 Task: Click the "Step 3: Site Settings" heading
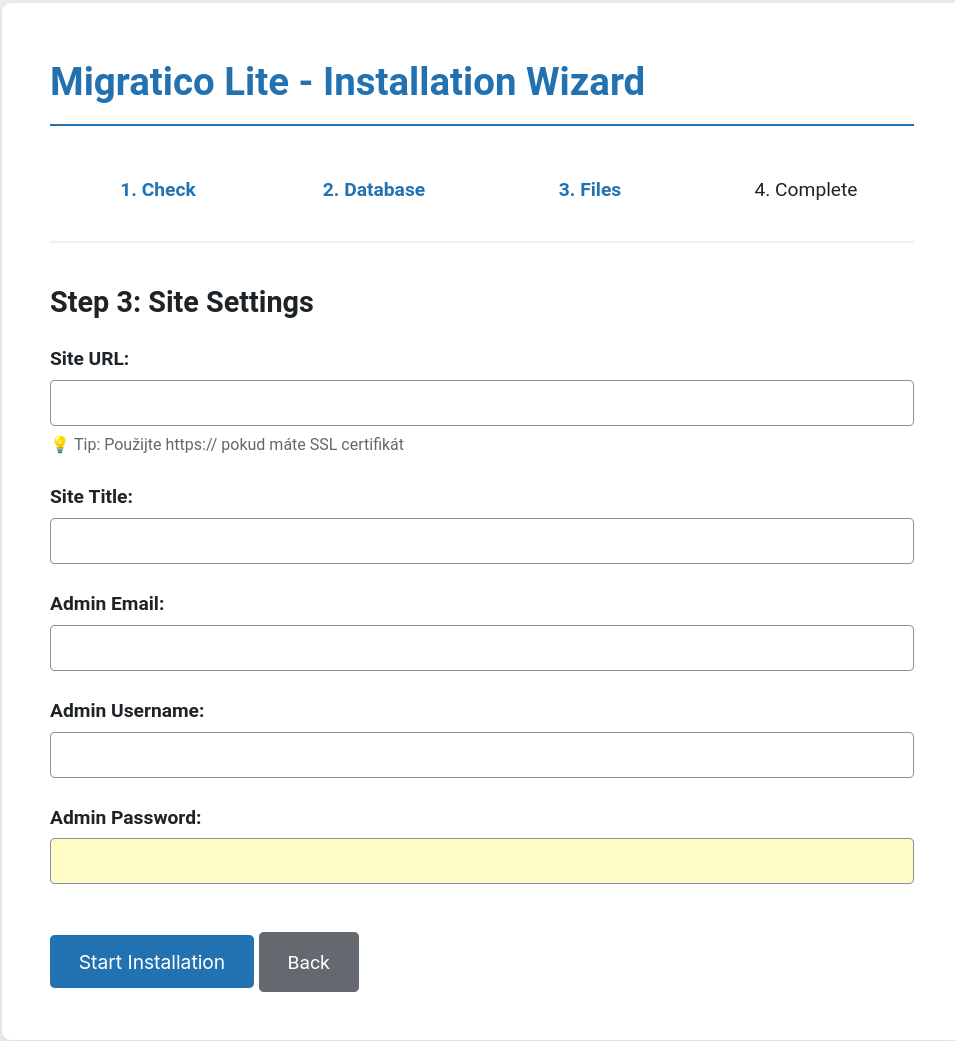coord(182,302)
